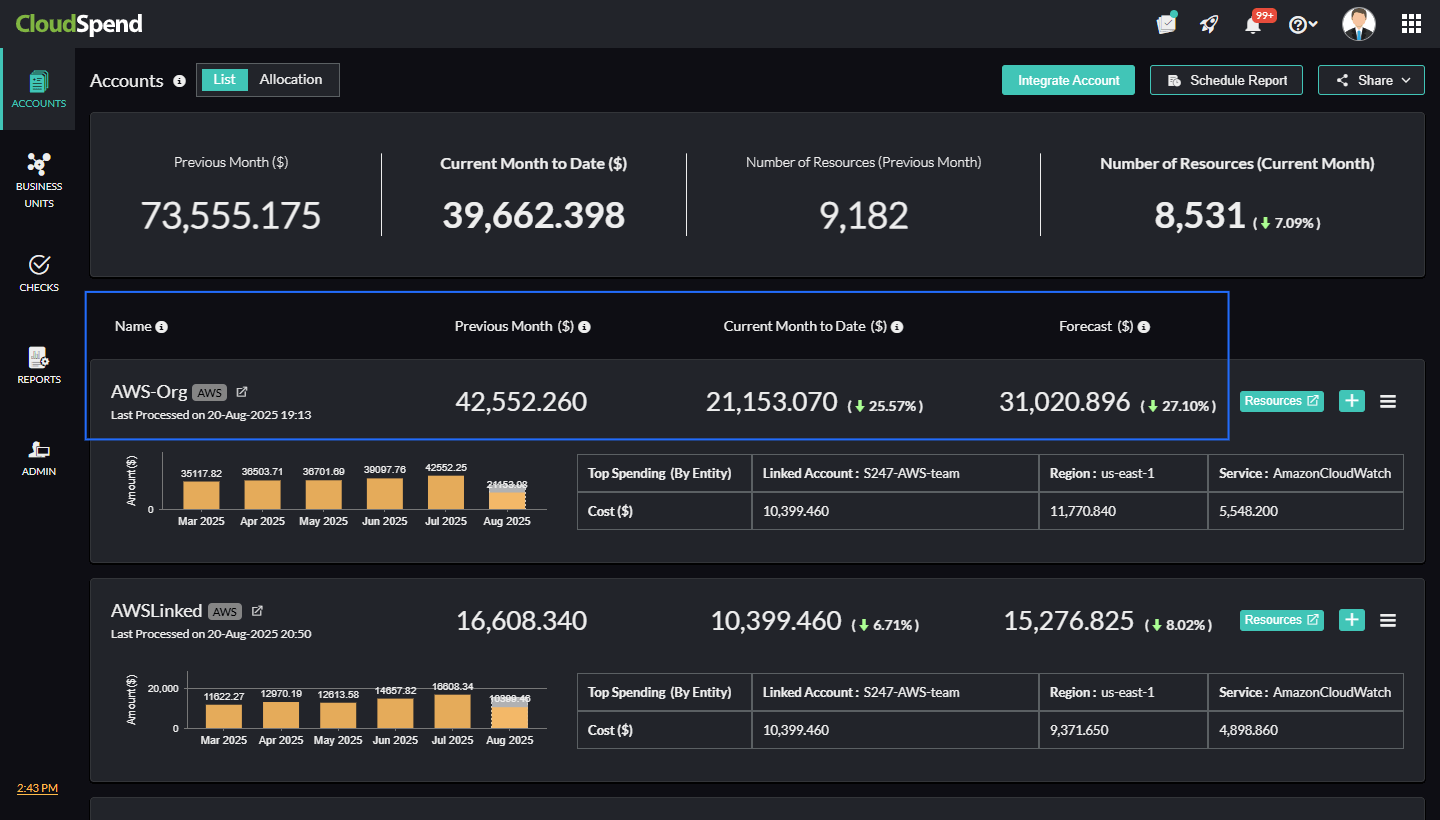
Task: Click the Schedule Report button
Action: 1226,80
